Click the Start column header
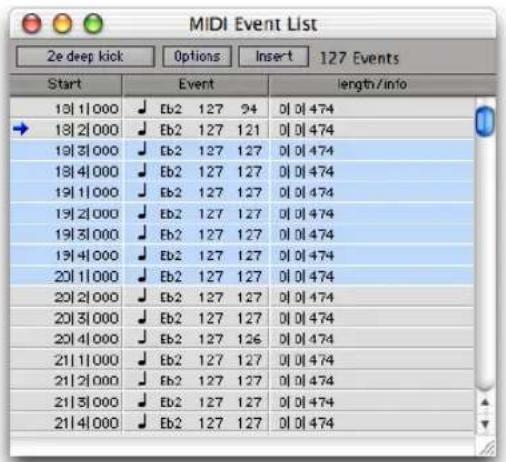Viewport: 506px width, 462px height. click(66, 84)
